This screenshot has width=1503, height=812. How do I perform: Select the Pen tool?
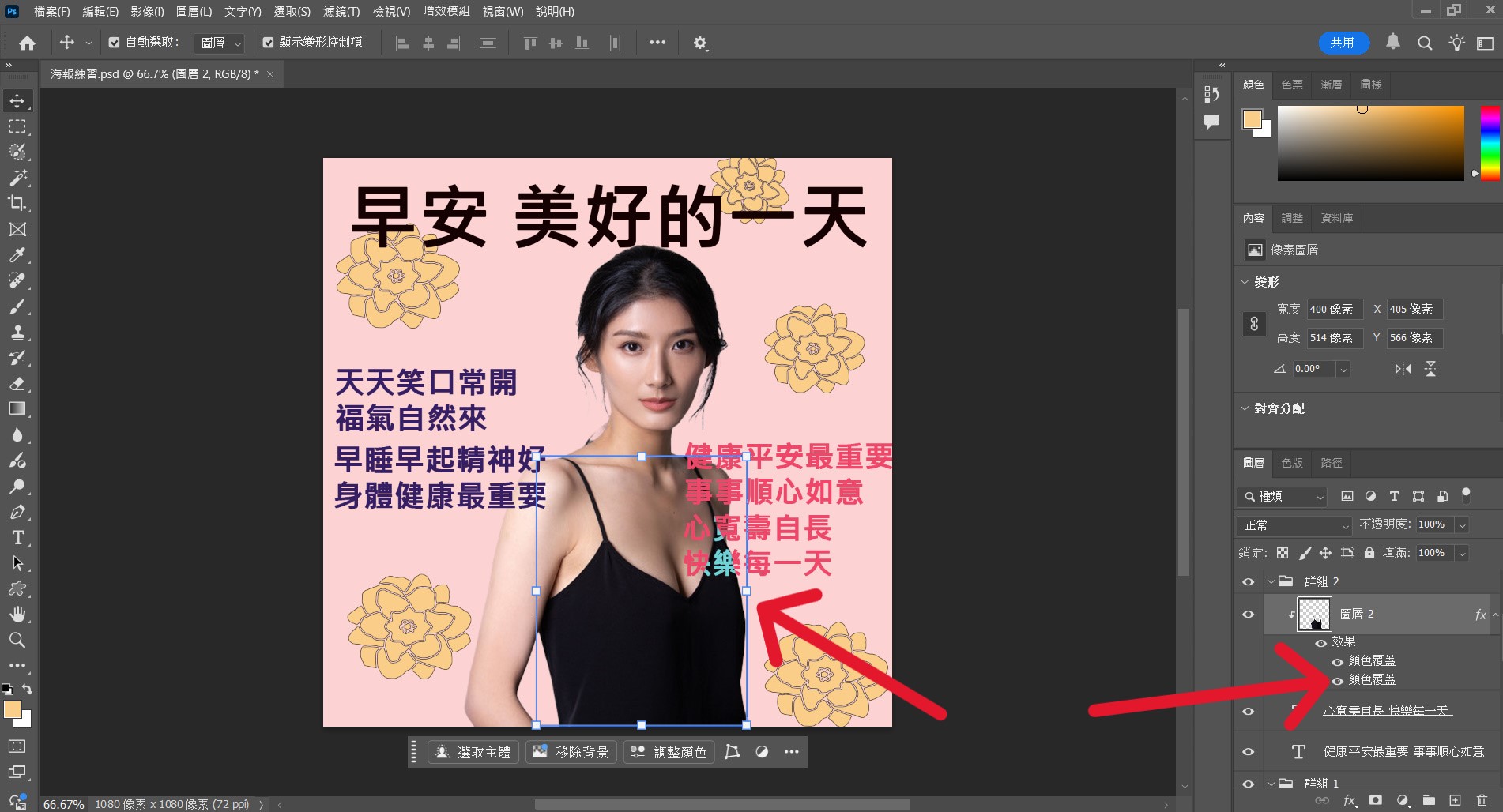(17, 512)
